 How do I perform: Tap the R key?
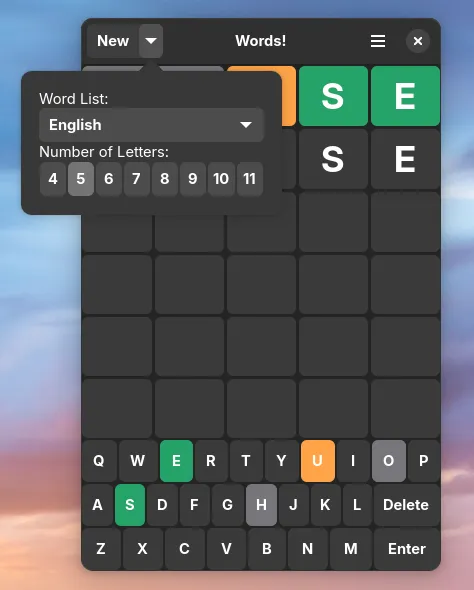(x=211, y=461)
